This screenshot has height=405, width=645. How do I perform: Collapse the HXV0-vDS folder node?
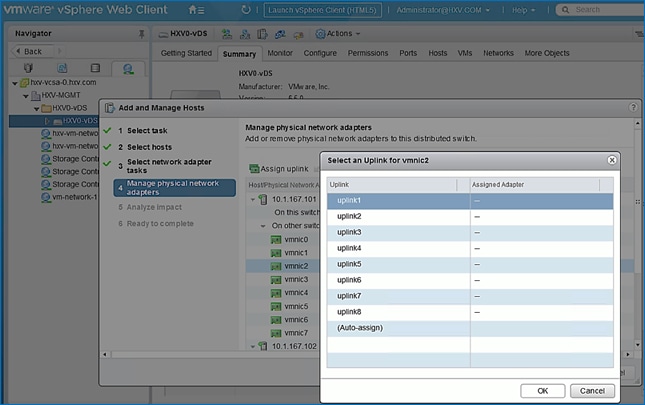[x=37, y=109]
